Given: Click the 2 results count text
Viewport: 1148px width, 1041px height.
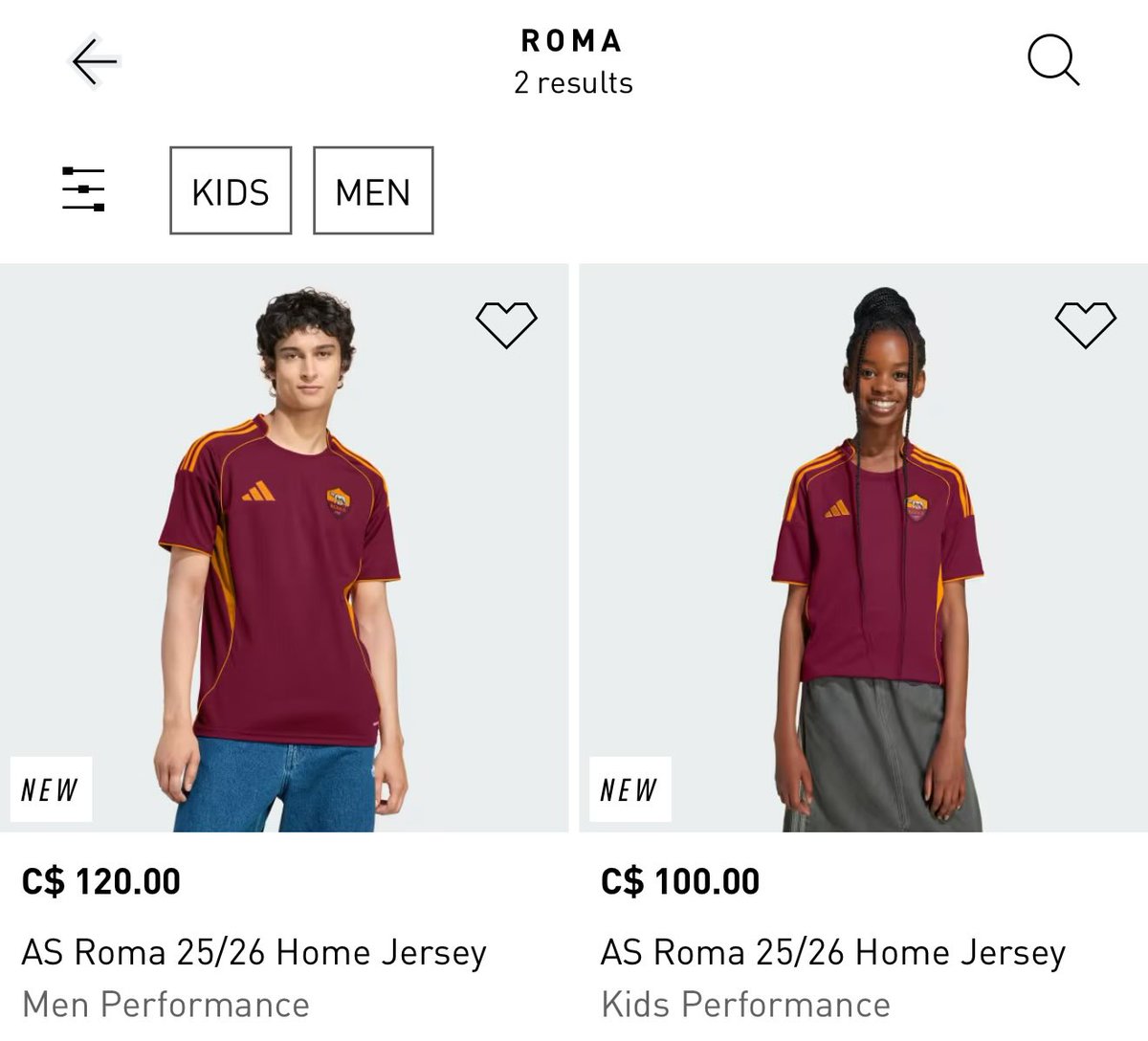Looking at the screenshot, I should coord(573,83).
